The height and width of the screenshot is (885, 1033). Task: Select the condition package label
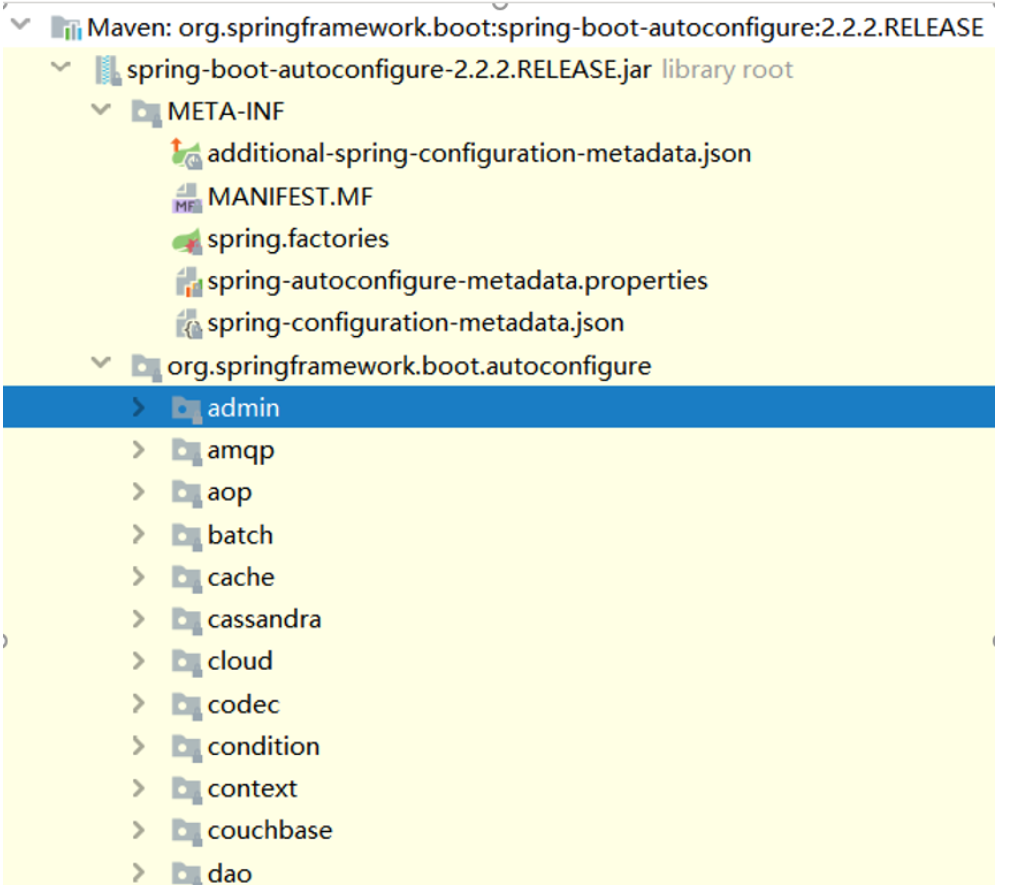click(264, 747)
